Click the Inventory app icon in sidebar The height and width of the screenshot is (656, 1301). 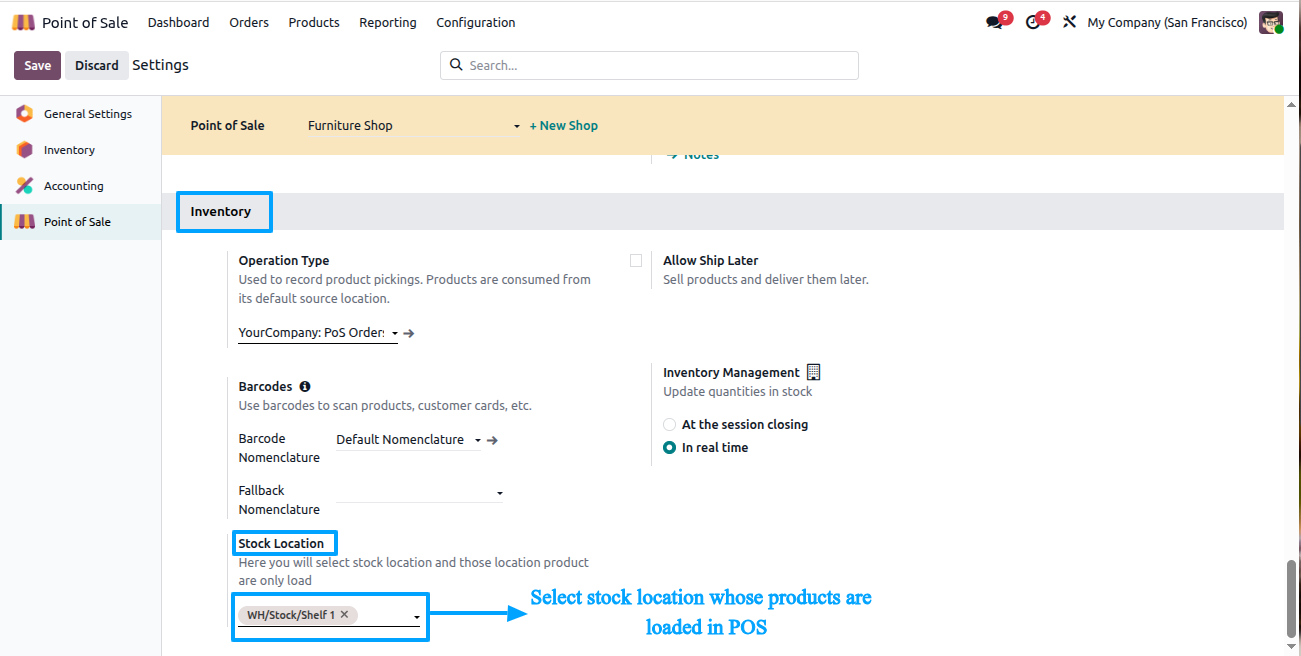click(x=25, y=150)
